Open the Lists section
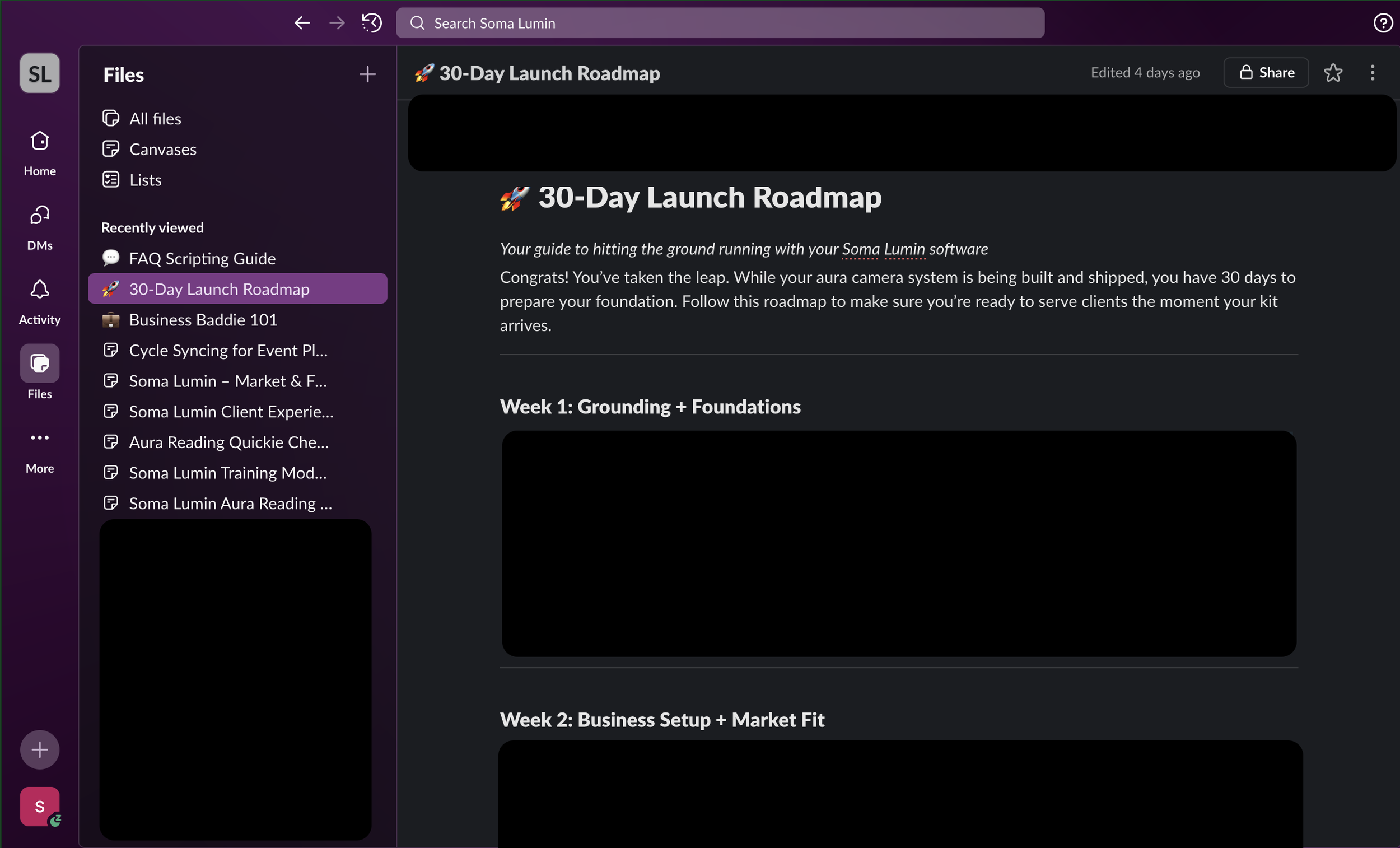Viewport: 1400px width, 848px height. coord(145,180)
